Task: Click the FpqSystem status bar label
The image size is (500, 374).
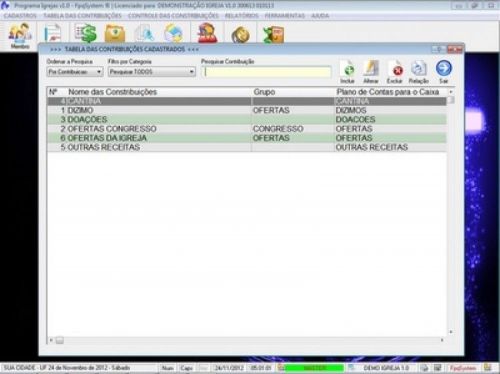Action: coord(463,368)
